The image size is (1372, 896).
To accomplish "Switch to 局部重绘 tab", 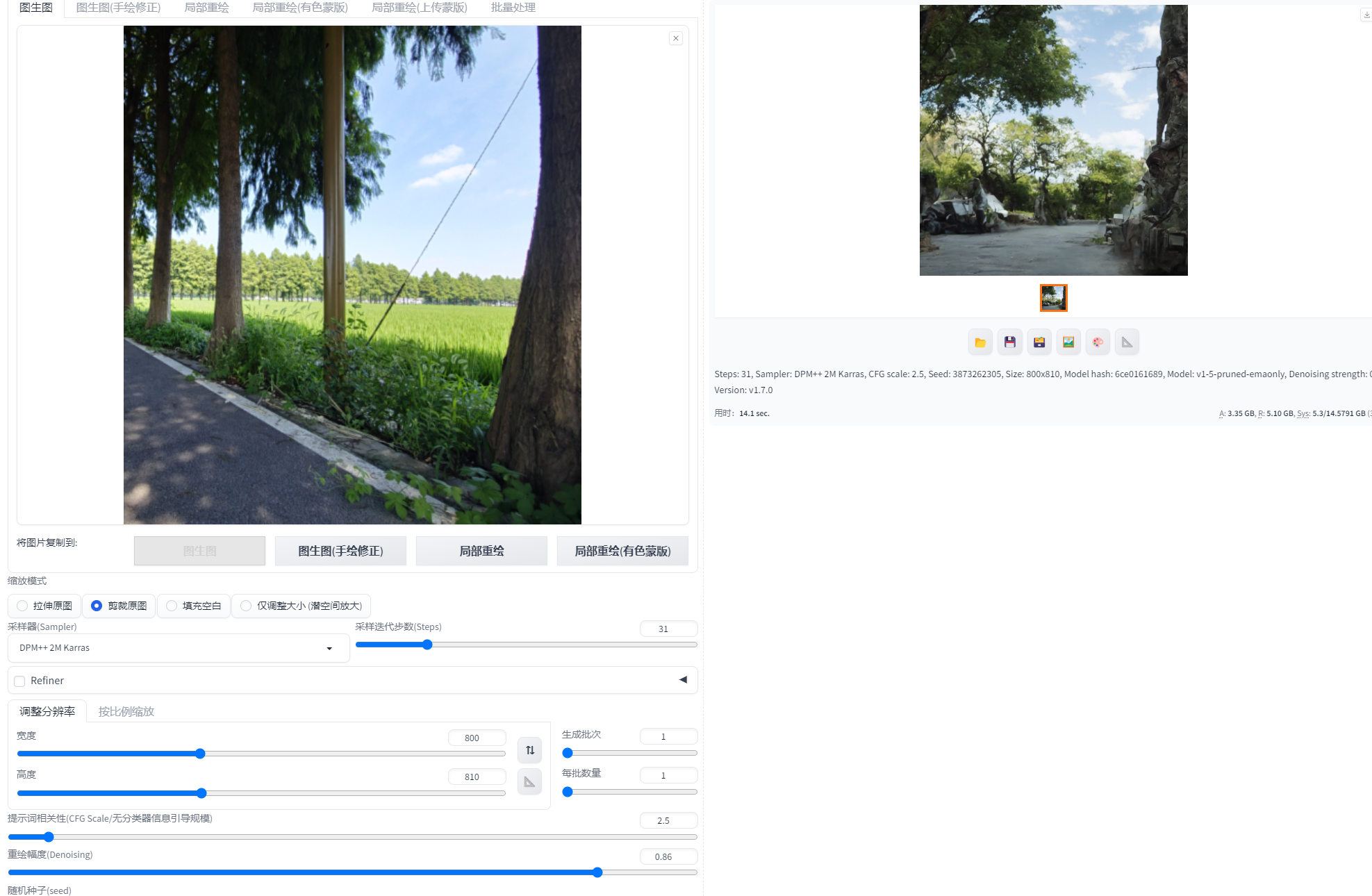I will point(206,8).
